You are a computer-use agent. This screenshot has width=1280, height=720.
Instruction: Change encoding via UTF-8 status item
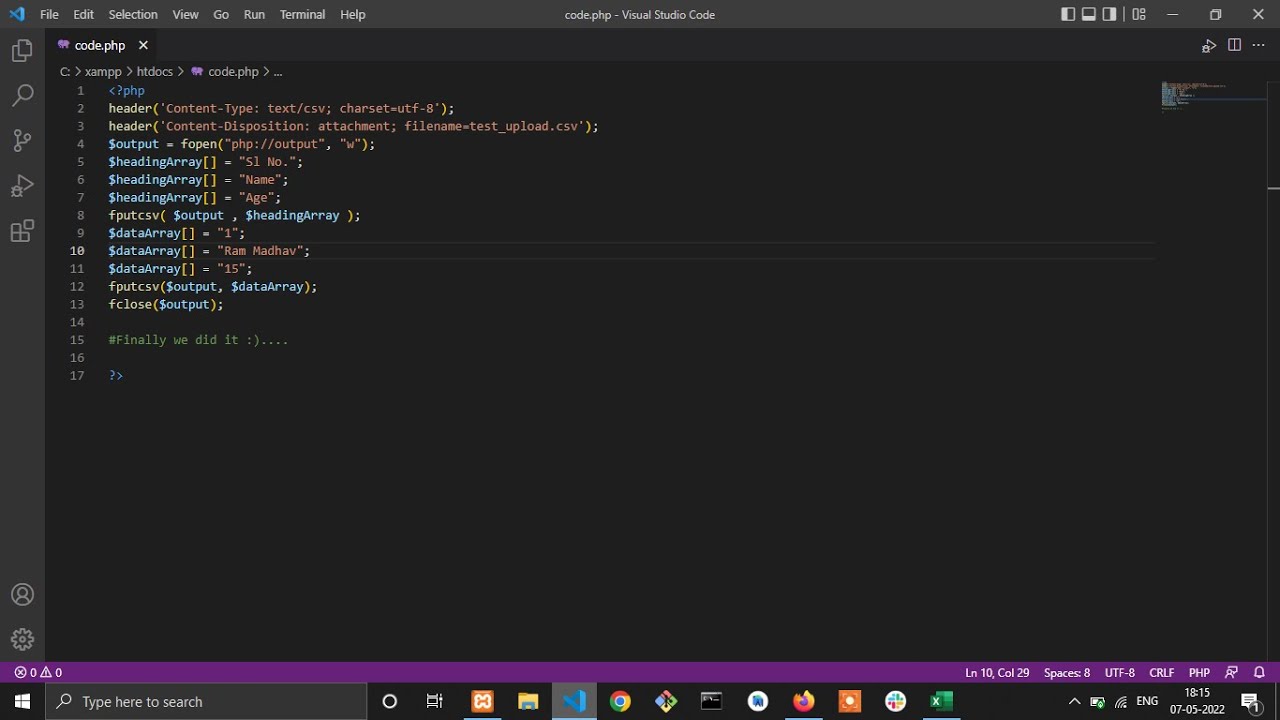coord(1119,673)
